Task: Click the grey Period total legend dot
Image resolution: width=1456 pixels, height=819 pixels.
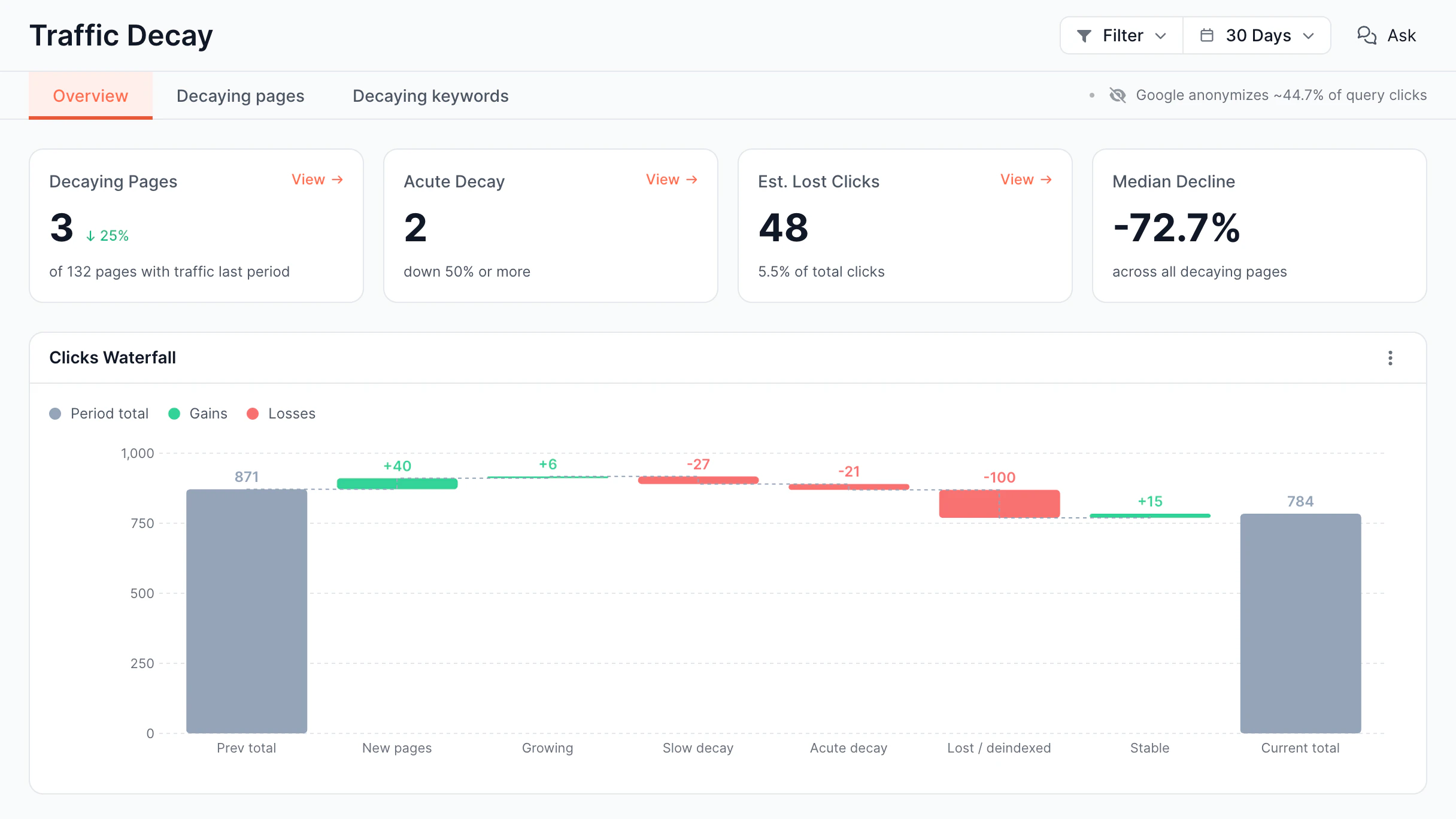Action: pyautogui.click(x=55, y=414)
